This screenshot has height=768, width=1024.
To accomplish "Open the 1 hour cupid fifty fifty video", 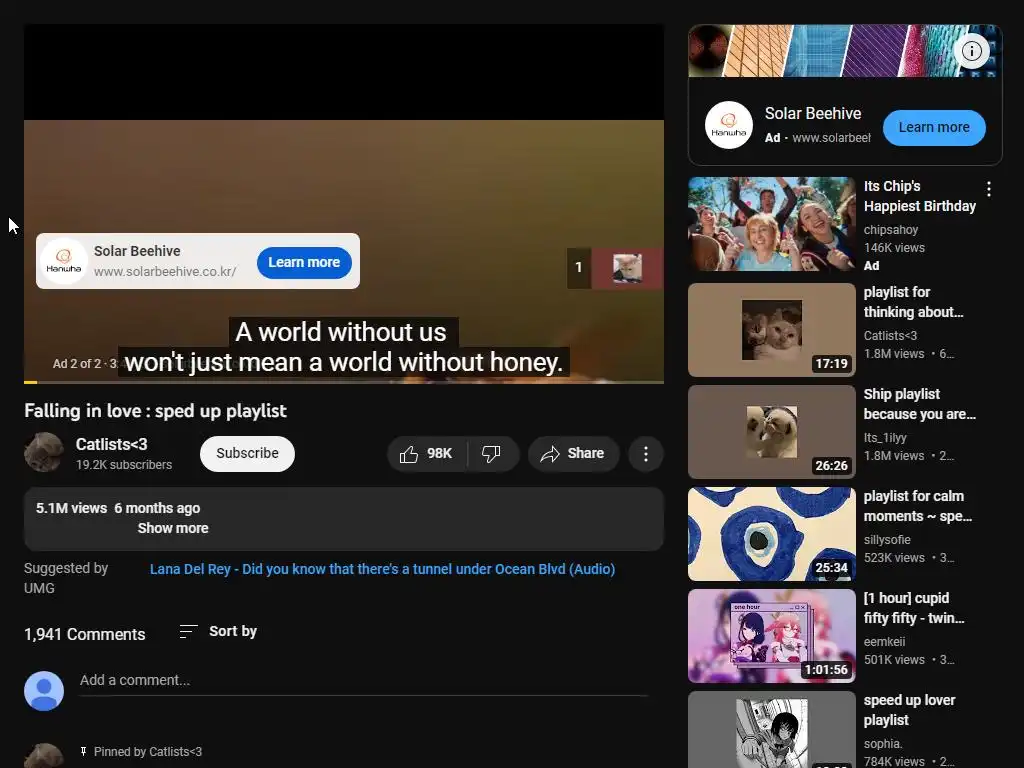I will click(771, 636).
